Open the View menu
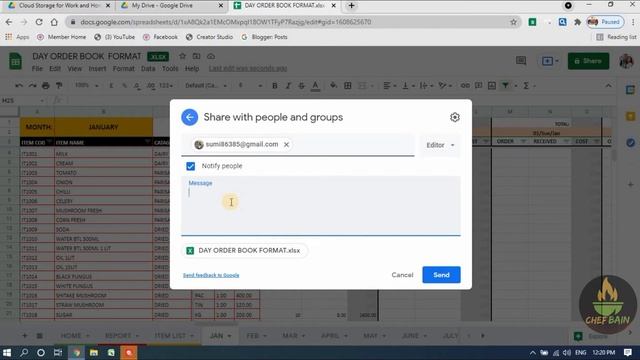 tap(74, 69)
